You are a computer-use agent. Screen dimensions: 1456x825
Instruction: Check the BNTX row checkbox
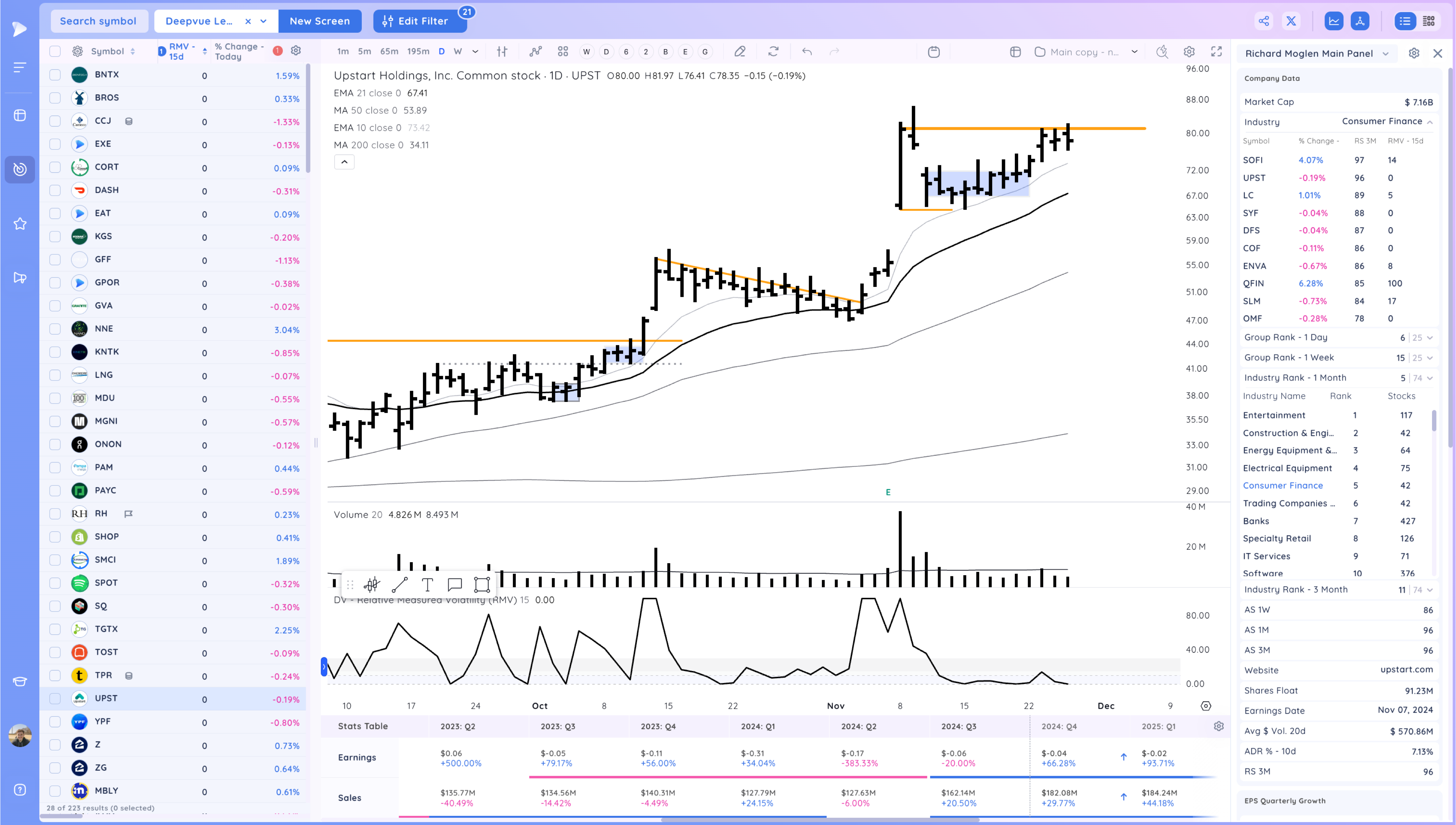(x=55, y=75)
